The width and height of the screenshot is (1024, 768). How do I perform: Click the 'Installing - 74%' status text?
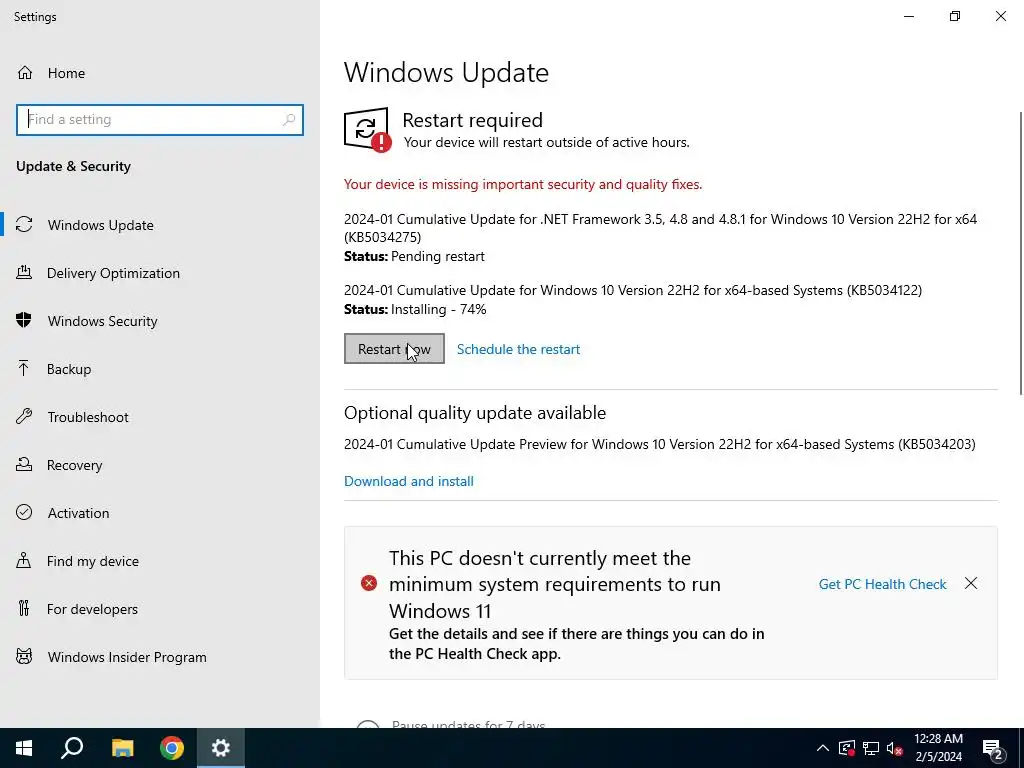439,309
